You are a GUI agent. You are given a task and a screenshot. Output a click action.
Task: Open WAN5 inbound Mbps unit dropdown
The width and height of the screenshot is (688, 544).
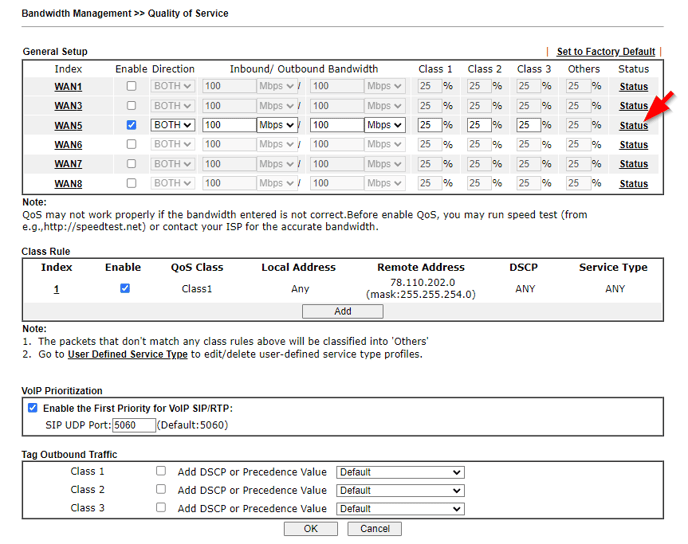277,125
